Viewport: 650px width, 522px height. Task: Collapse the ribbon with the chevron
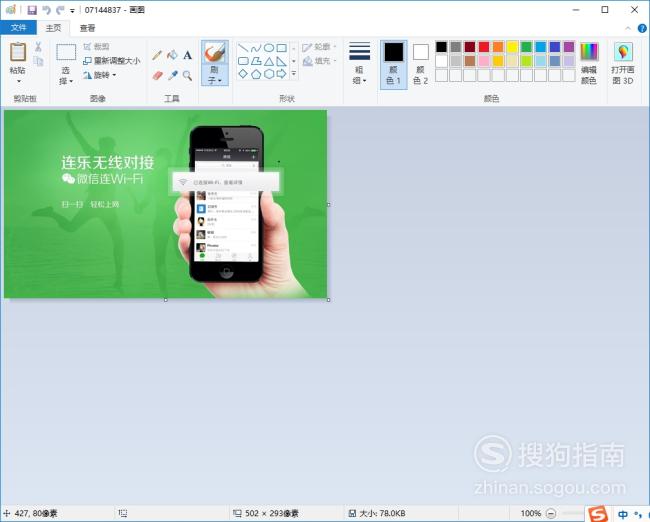tap(628, 28)
